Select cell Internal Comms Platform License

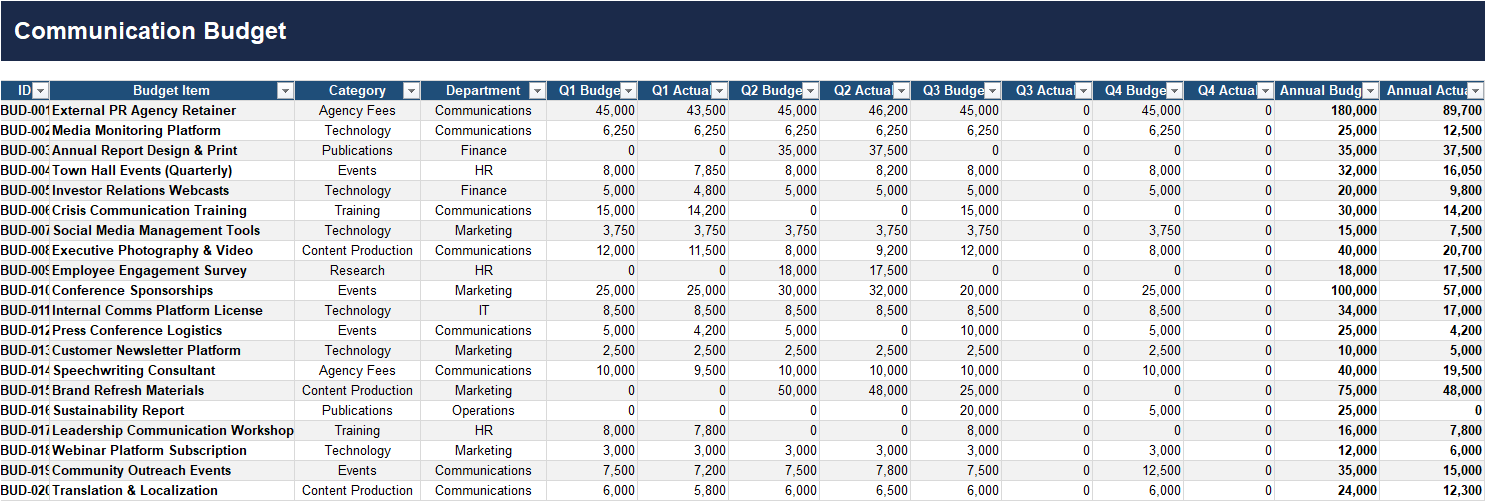[172, 311]
